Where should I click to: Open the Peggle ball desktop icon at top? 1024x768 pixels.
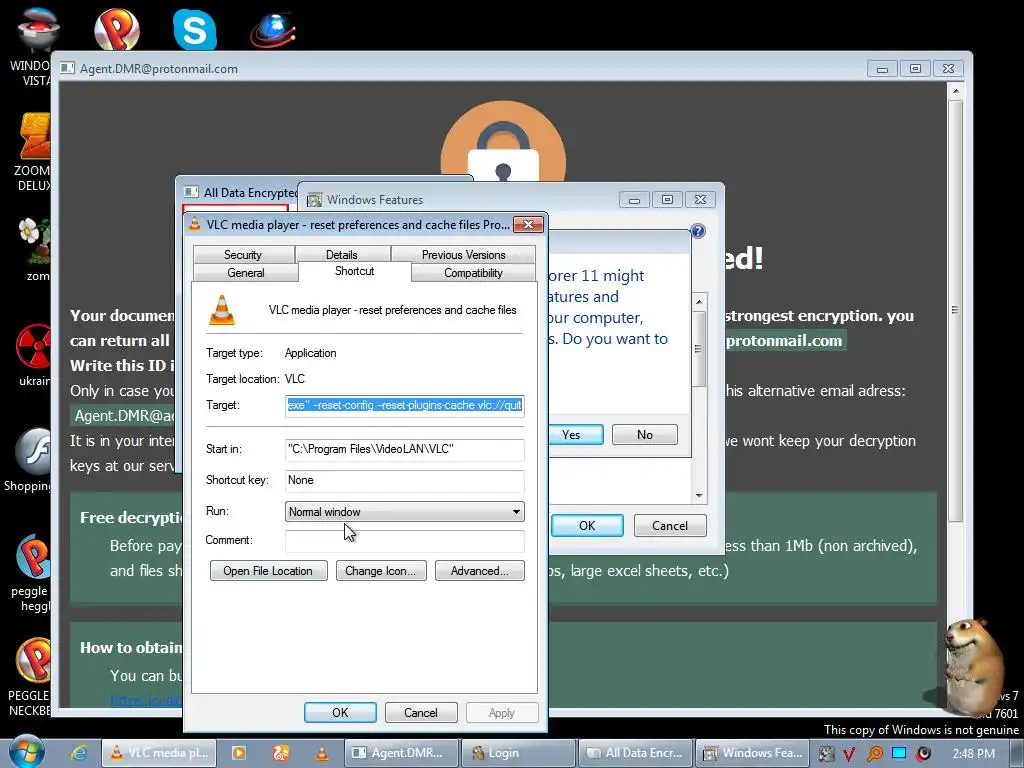tap(117, 29)
